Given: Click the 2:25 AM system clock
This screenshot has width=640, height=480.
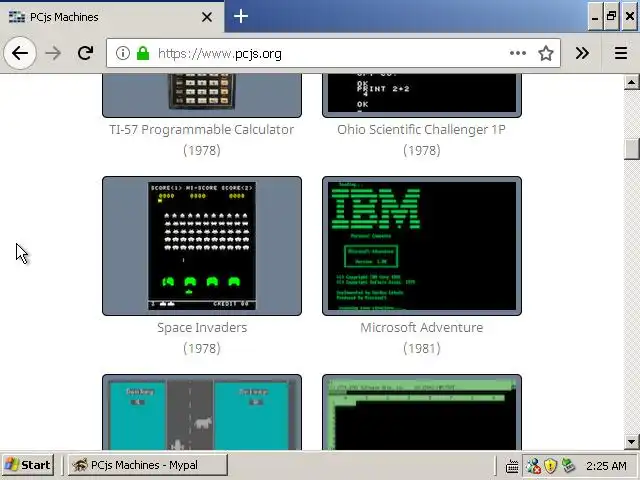Looking at the screenshot, I should click(606, 466).
